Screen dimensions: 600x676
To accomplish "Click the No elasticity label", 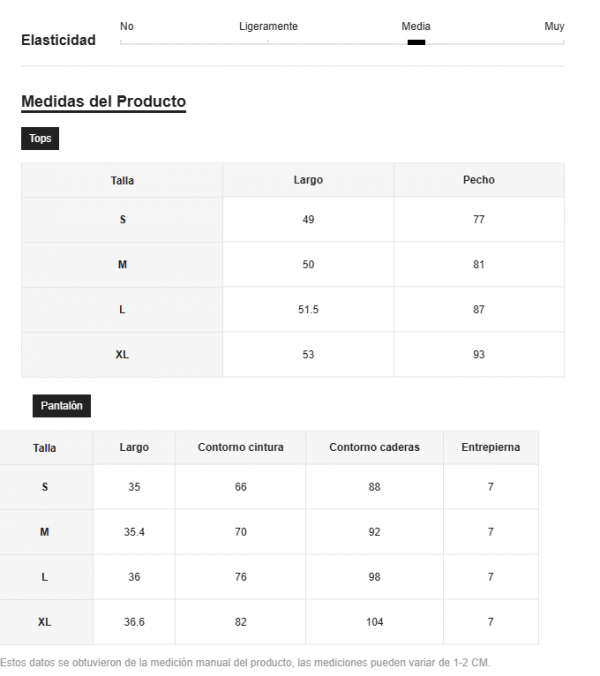I will (x=127, y=26).
